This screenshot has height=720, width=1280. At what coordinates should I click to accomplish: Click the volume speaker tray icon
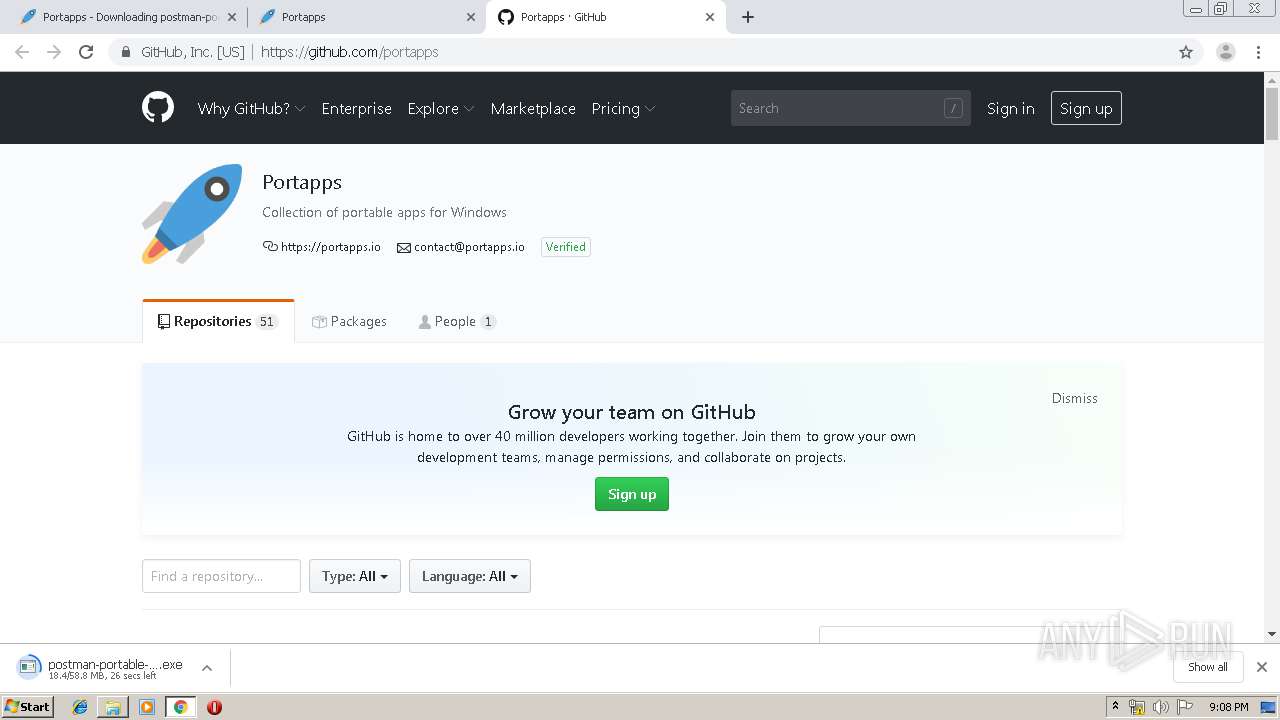[1161, 707]
